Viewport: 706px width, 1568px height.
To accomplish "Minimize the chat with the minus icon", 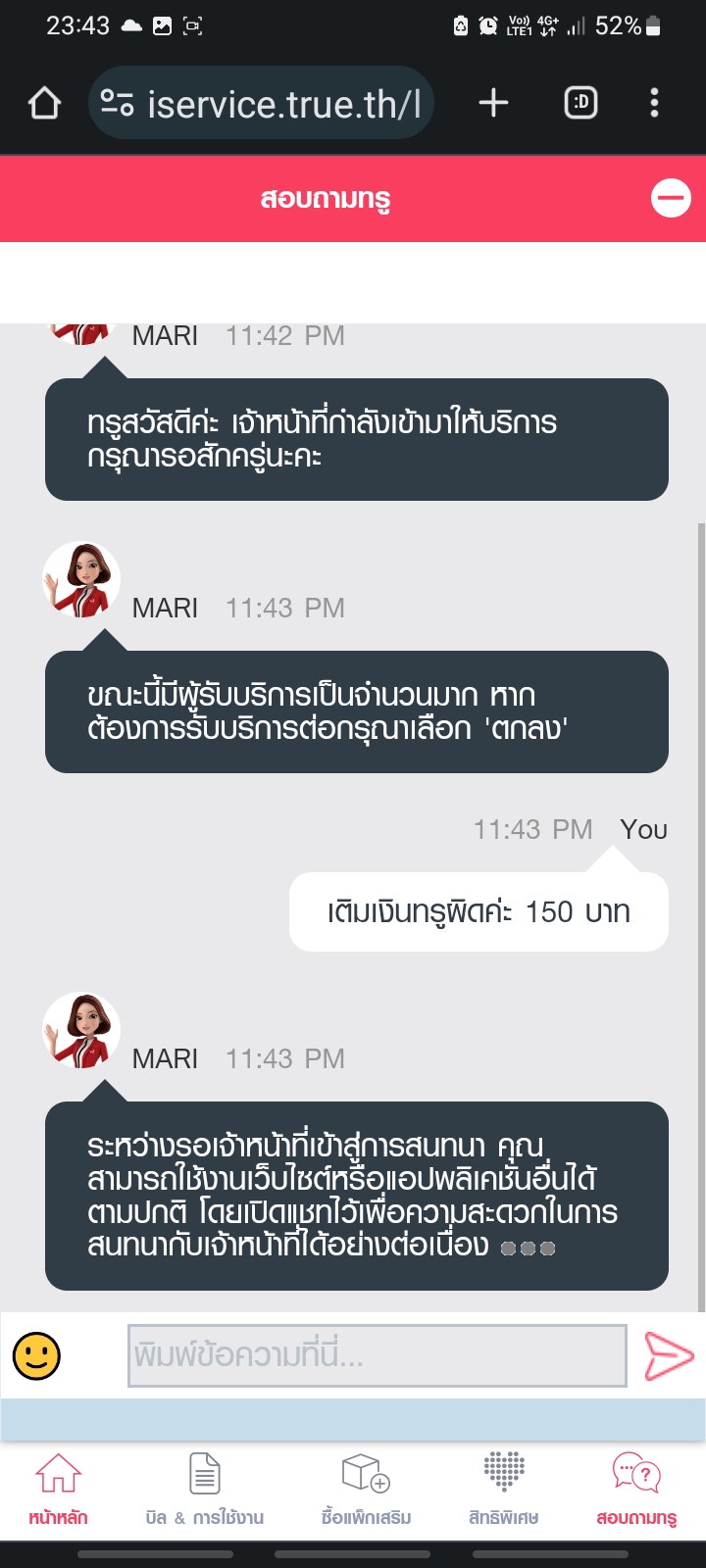I will (x=671, y=198).
